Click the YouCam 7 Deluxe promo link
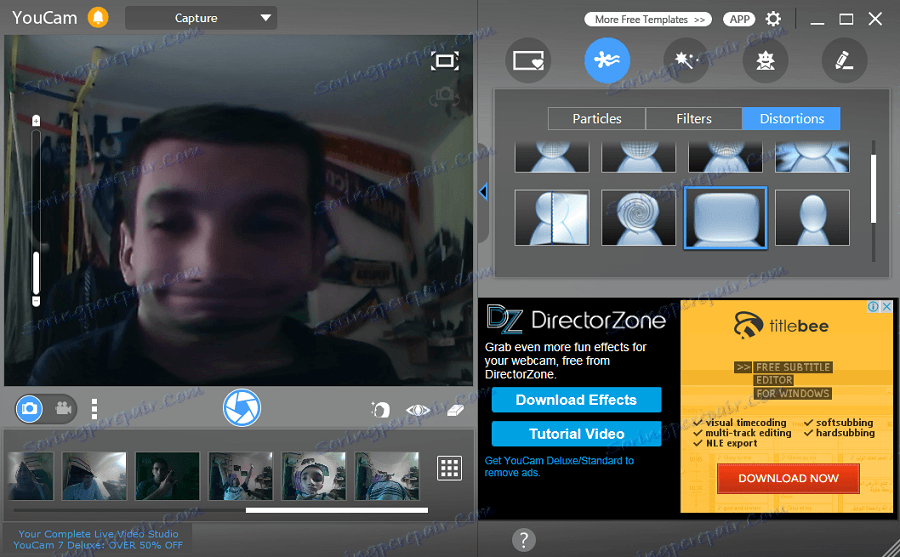Image resolution: width=900 pixels, height=557 pixels. pos(98,539)
